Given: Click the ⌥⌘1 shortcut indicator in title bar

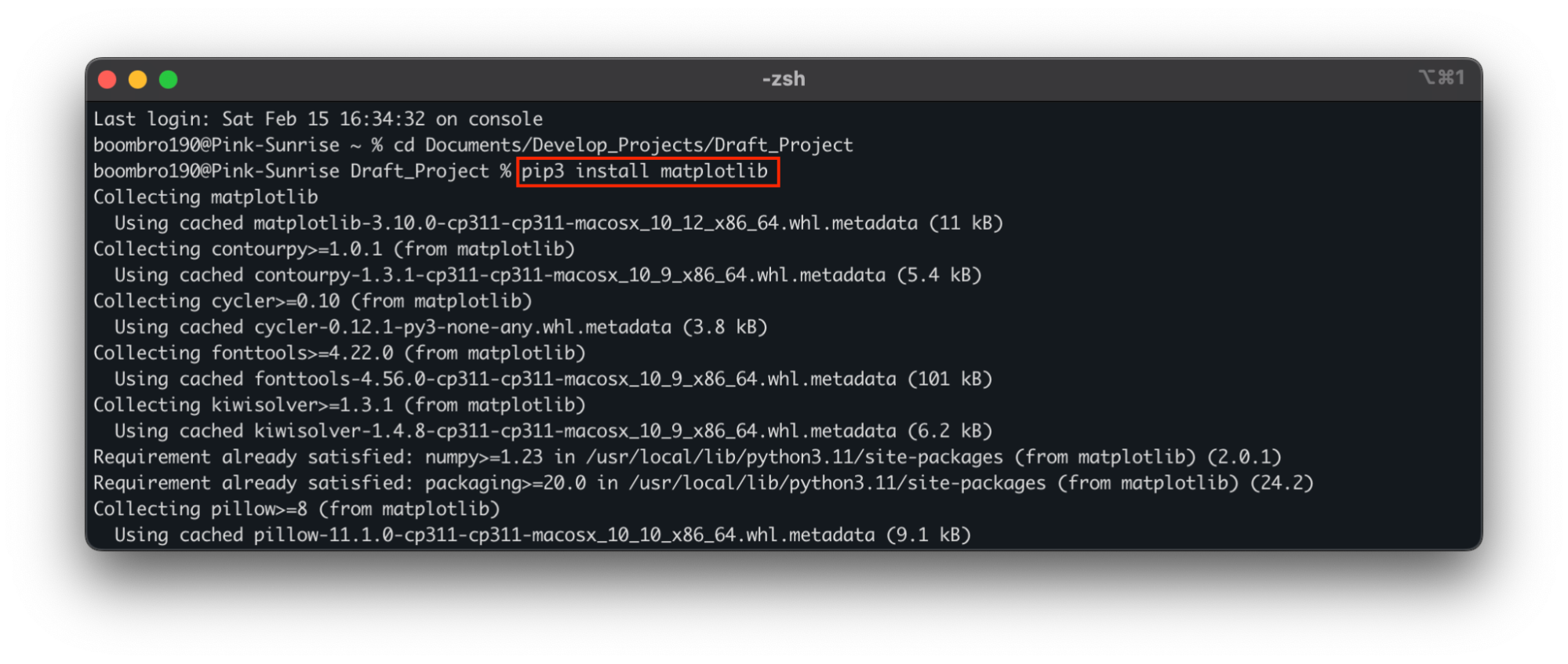Looking at the screenshot, I should [1441, 78].
